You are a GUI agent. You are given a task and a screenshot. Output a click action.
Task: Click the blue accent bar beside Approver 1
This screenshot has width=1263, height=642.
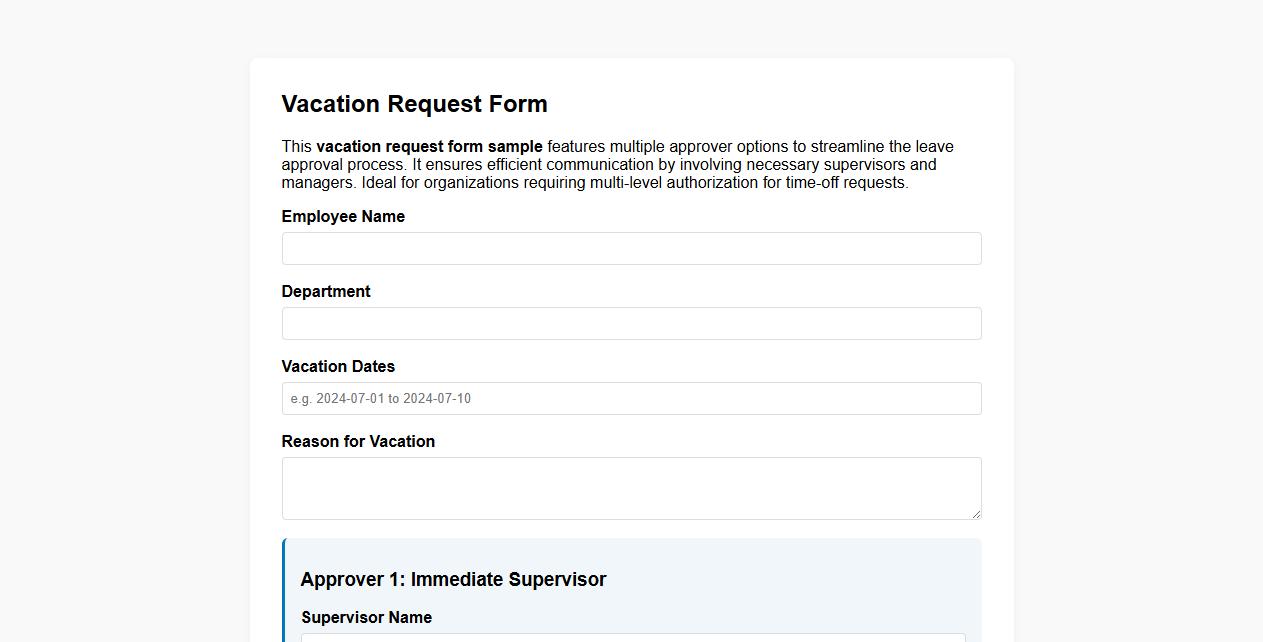click(283, 590)
